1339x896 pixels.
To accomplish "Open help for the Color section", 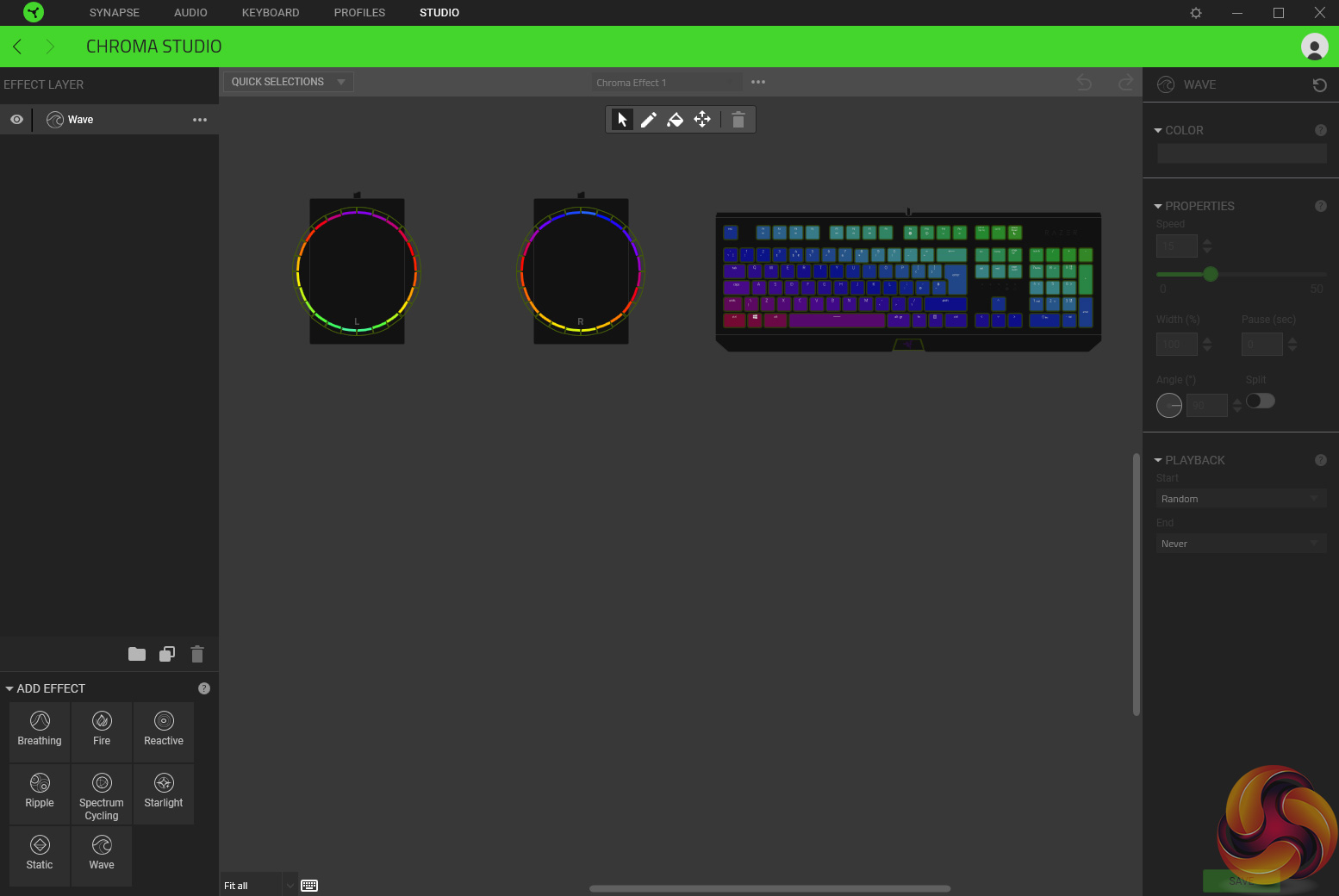I will point(1321,130).
